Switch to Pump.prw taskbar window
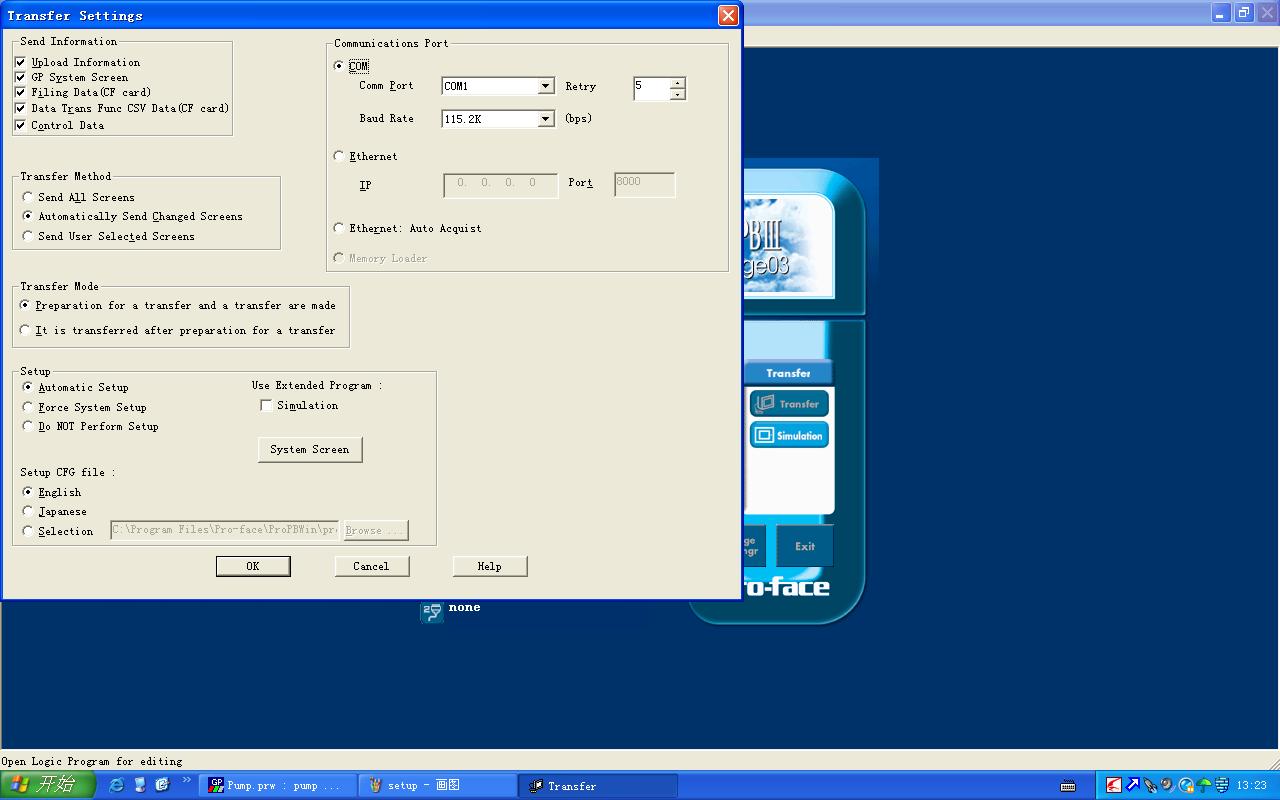This screenshot has width=1280, height=800. (275, 786)
